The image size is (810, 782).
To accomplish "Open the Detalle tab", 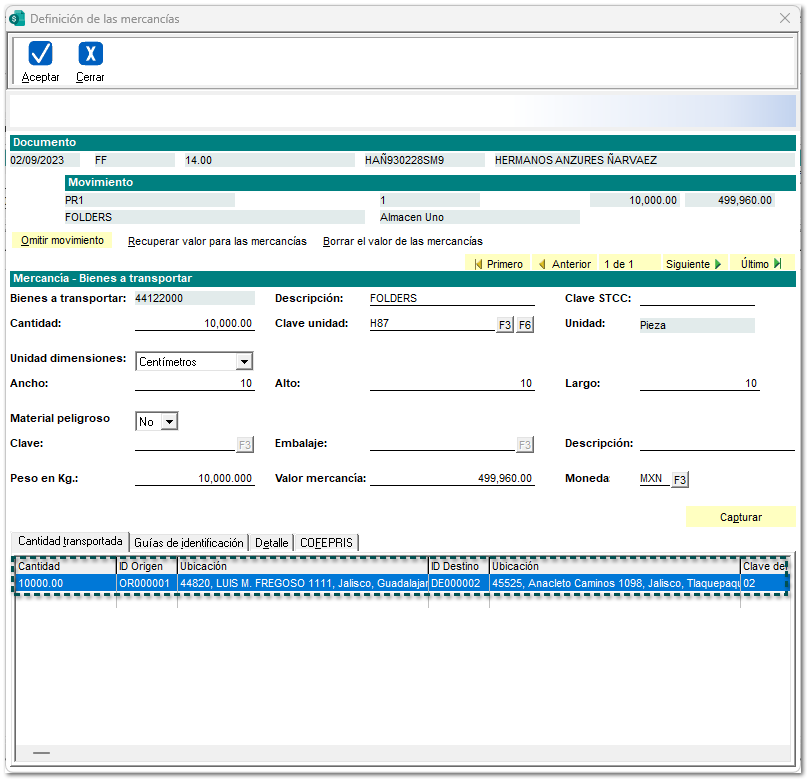I will pyautogui.click(x=271, y=543).
